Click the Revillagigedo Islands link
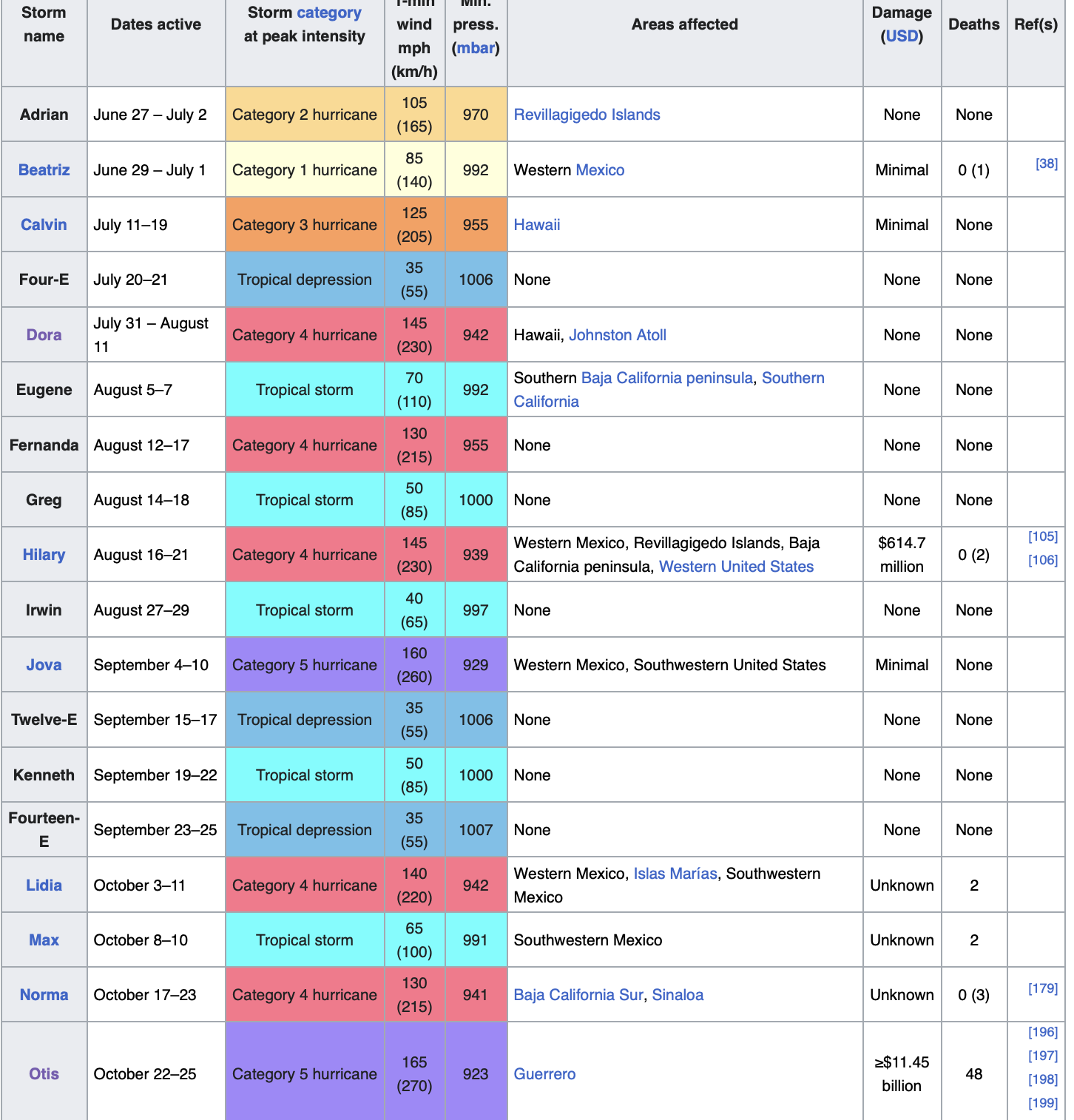Viewport: 1074px width, 1120px height. (587, 115)
